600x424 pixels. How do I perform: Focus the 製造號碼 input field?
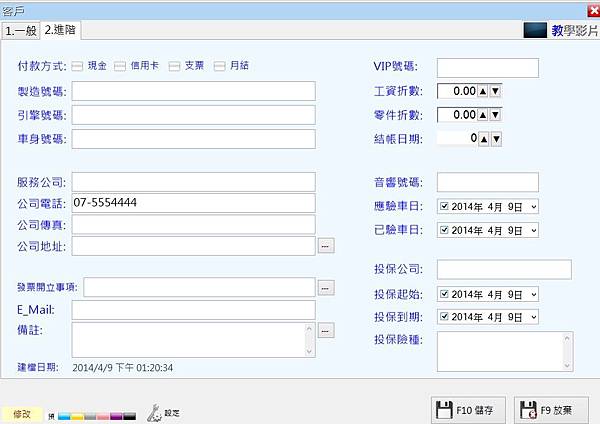click(x=194, y=91)
